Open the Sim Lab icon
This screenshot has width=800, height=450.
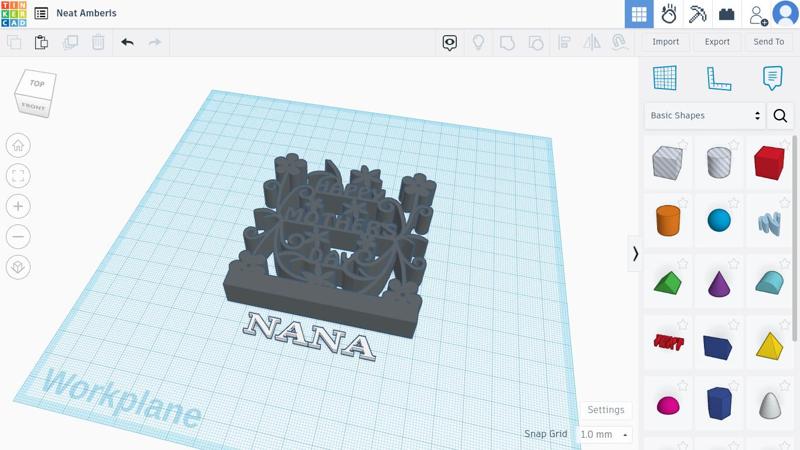(668, 14)
